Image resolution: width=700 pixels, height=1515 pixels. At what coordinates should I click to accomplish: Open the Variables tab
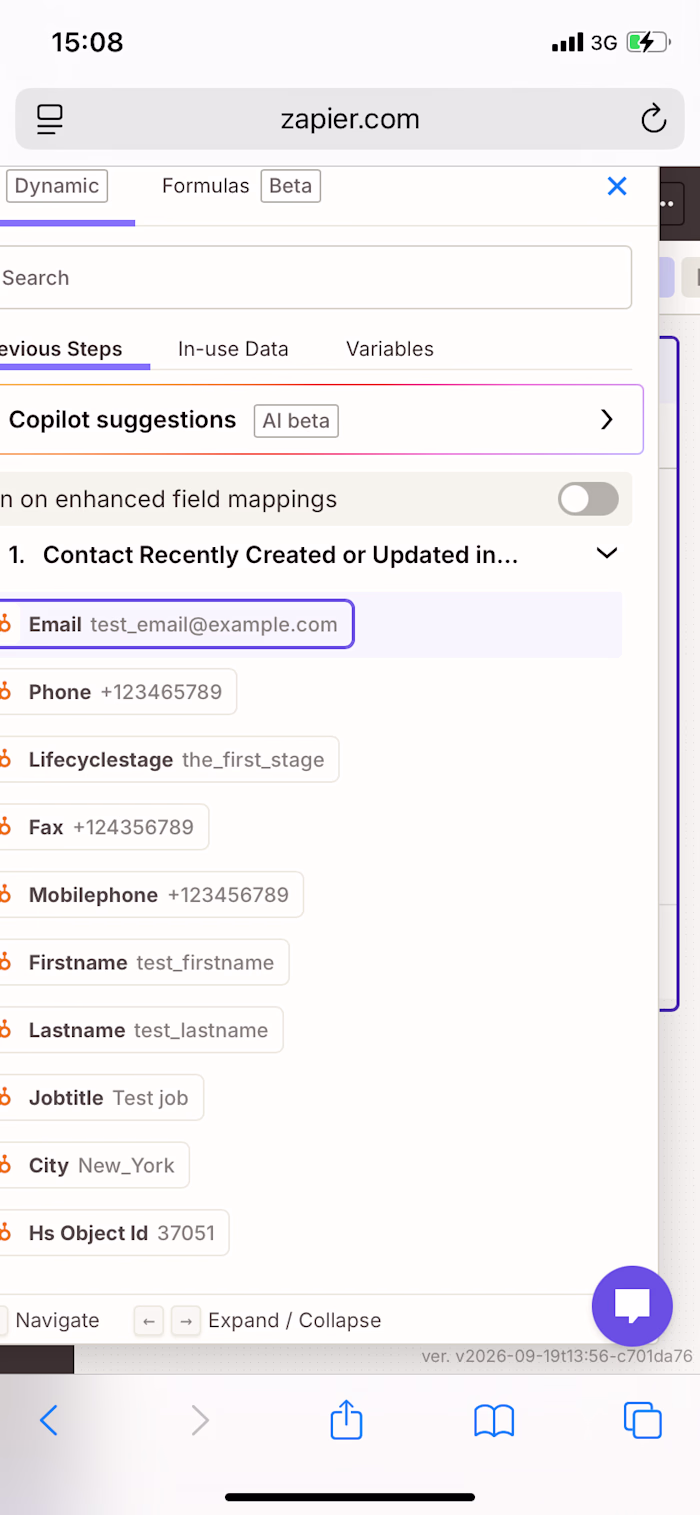(x=390, y=349)
